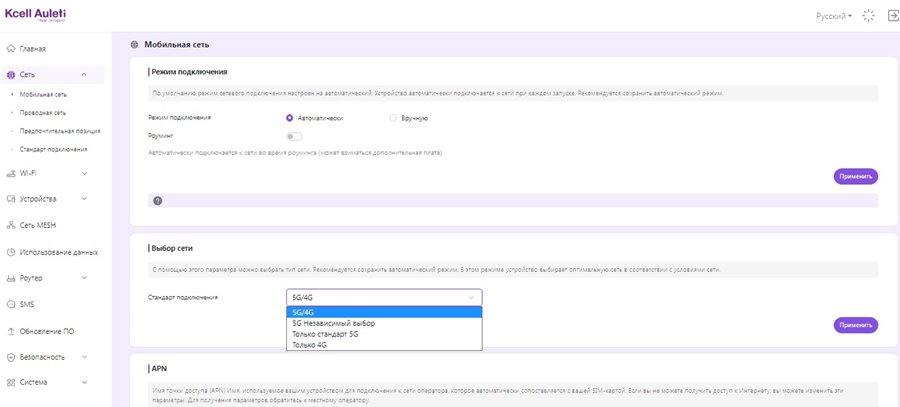
Task: Toggle the Роуминг switch
Action: pos(294,136)
